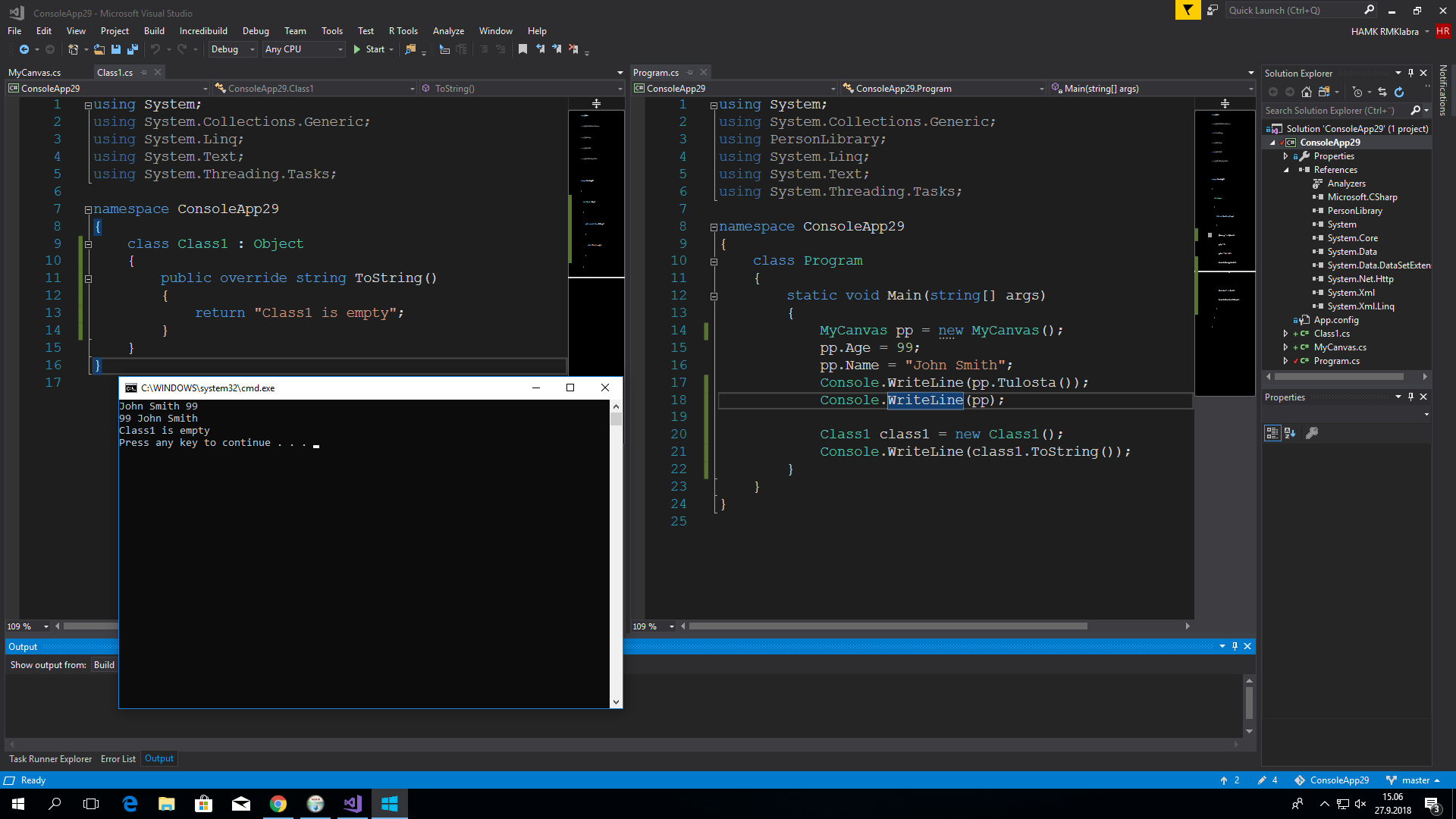The height and width of the screenshot is (819, 1456).
Task: Click the Save All toolbar icon
Action: click(133, 49)
